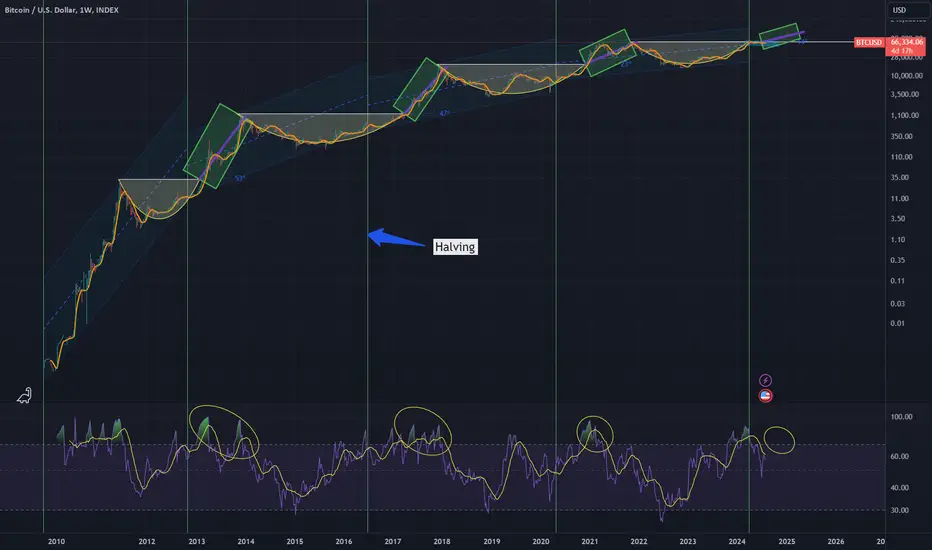
Task: Click the 0.35 price axis label
Action: coord(898,260)
